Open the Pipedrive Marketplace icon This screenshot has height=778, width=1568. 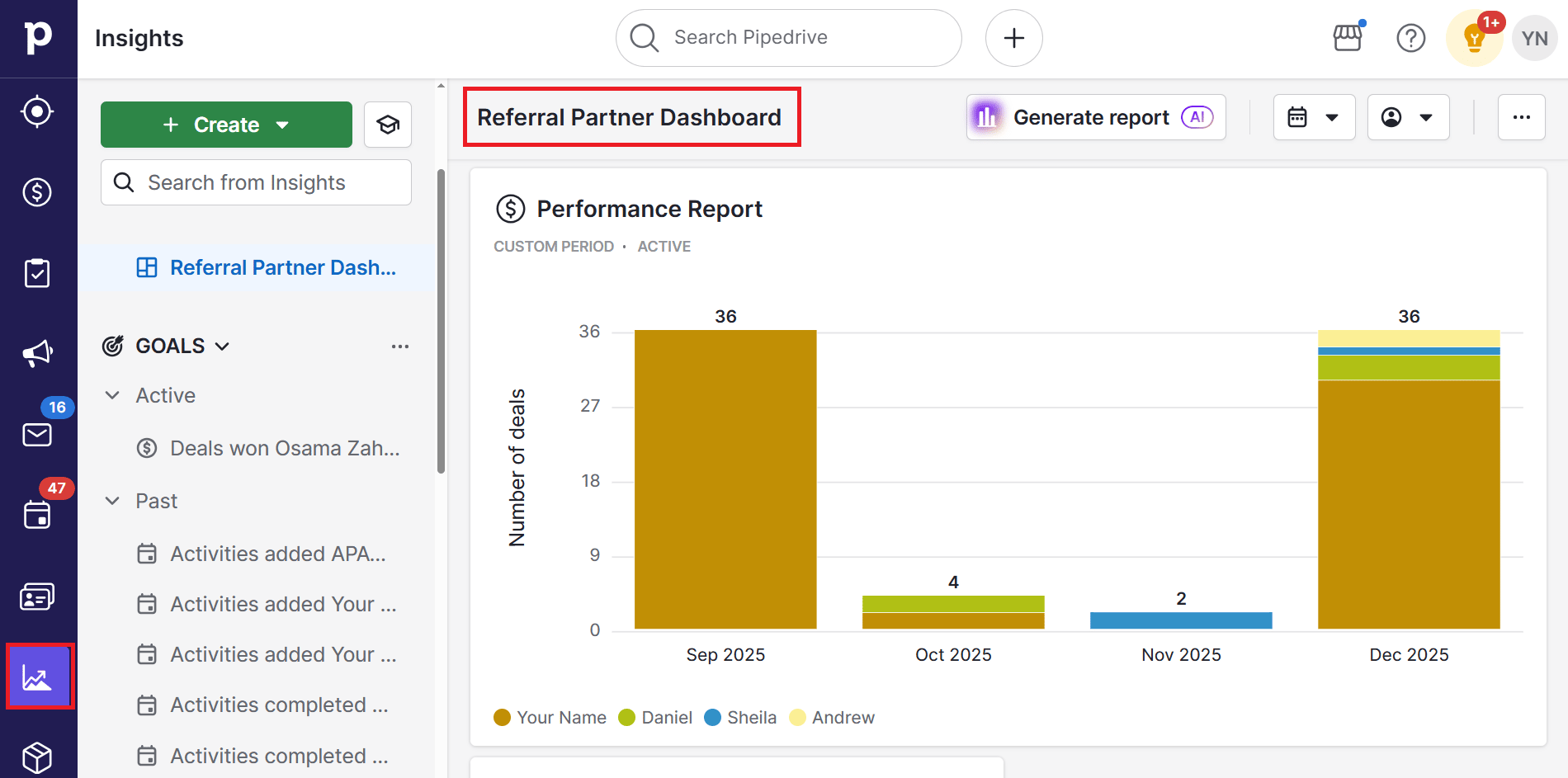click(1348, 37)
